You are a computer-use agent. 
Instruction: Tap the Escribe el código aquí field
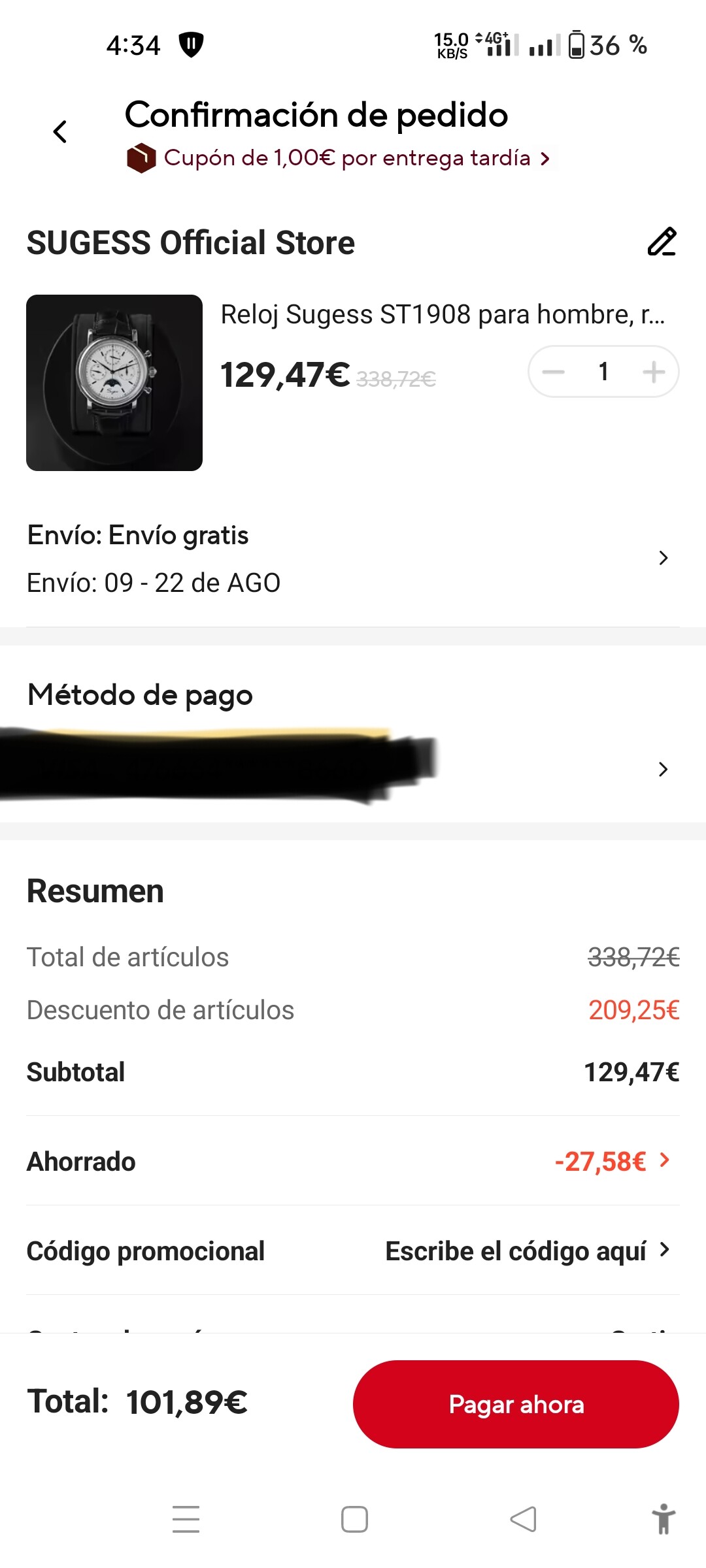[x=515, y=1251]
